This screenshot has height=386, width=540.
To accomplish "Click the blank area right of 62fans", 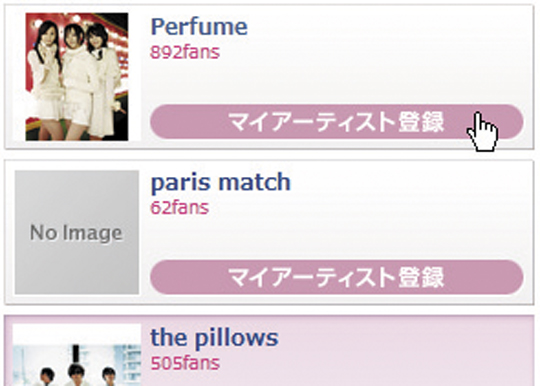I will (x=366, y=208).
